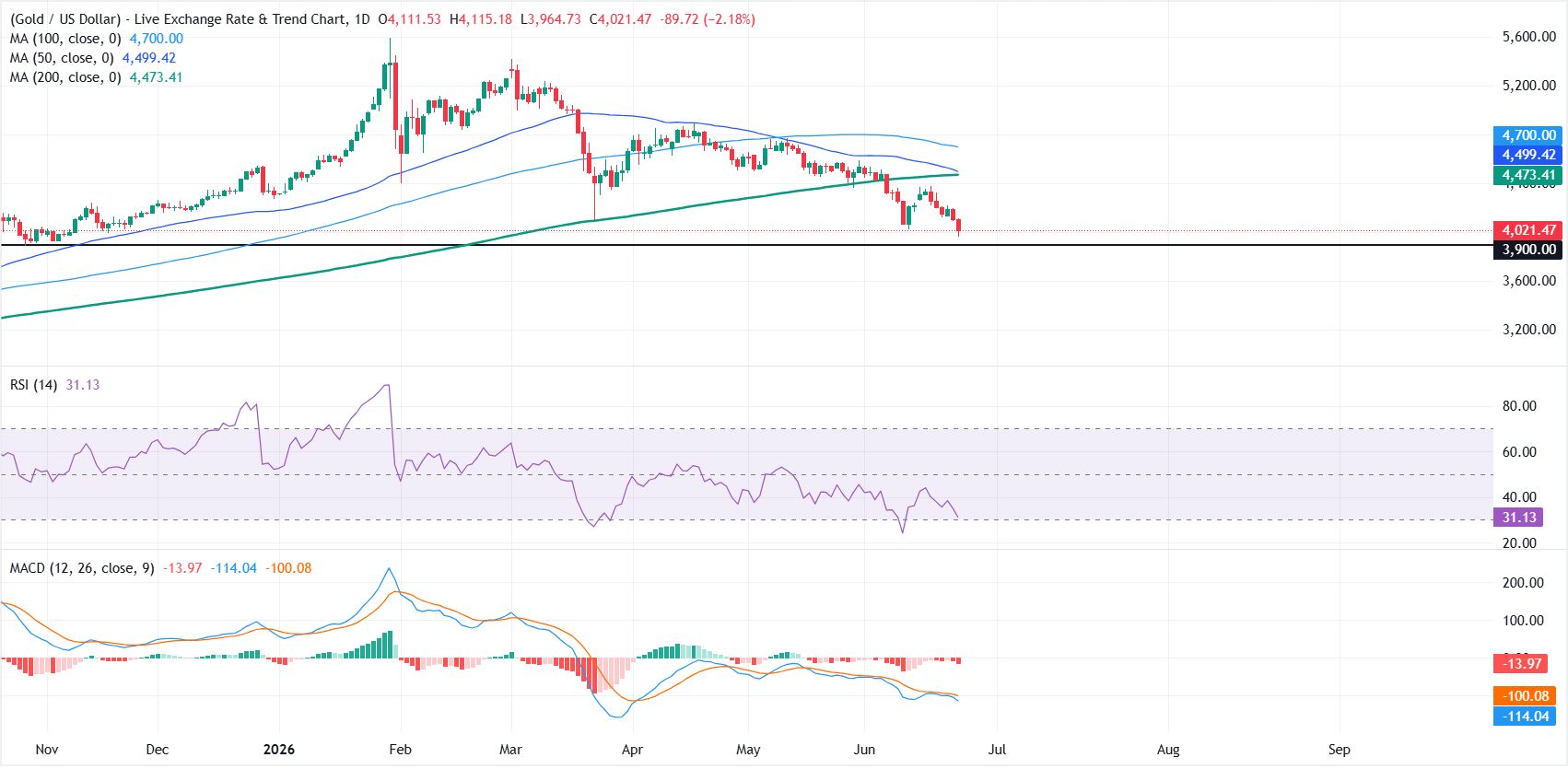Select the MACD (12, 26, close, 9) label
1568x769 pixels.
82,568
